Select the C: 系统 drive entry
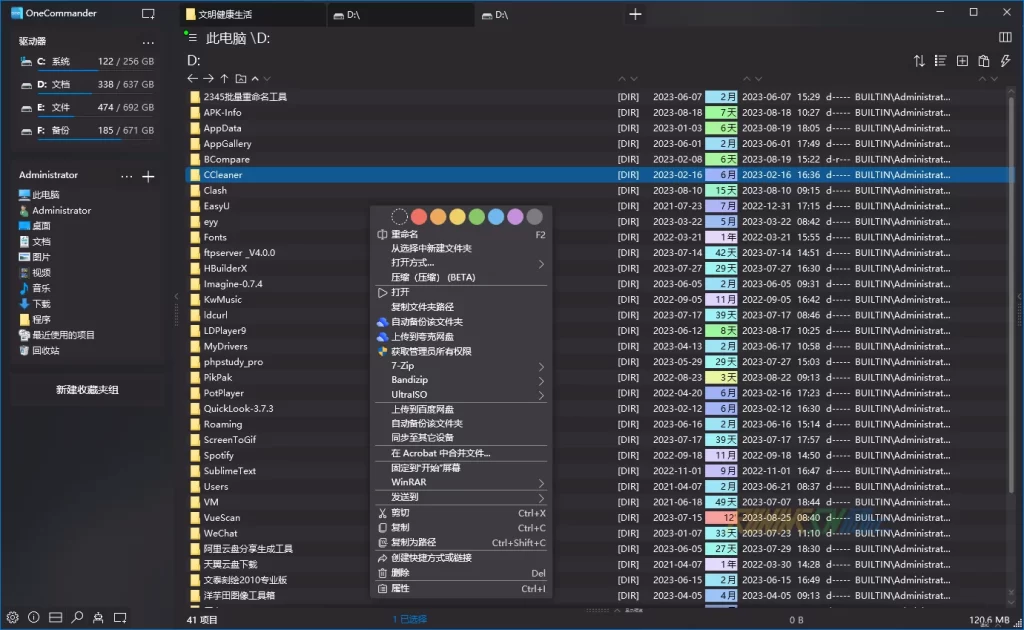Image resolution: width=1024 pixels, height=630 pixels. click(x=86, y=62)
